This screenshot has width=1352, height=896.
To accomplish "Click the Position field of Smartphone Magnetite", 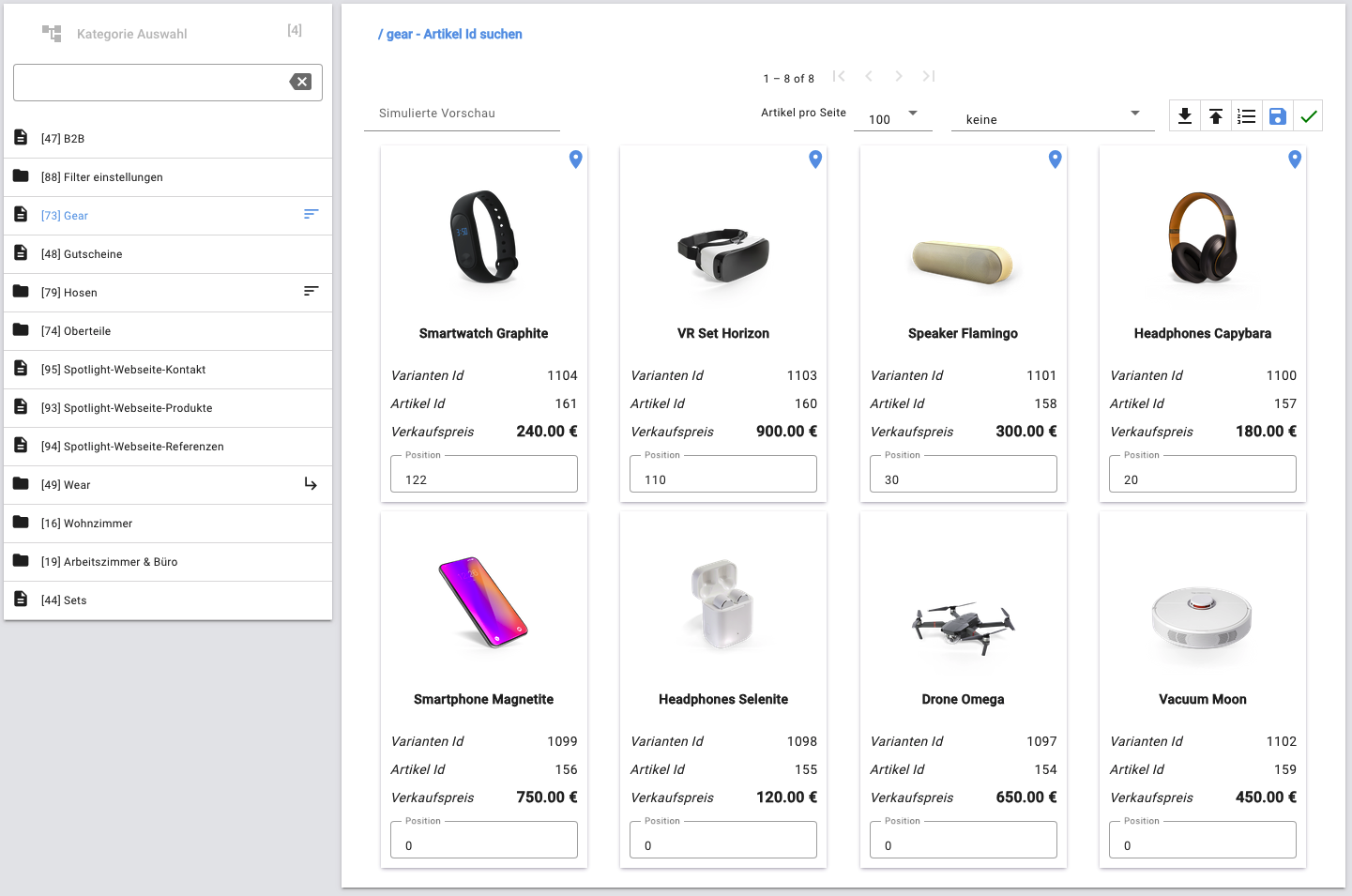I will (x=483, y=840).
